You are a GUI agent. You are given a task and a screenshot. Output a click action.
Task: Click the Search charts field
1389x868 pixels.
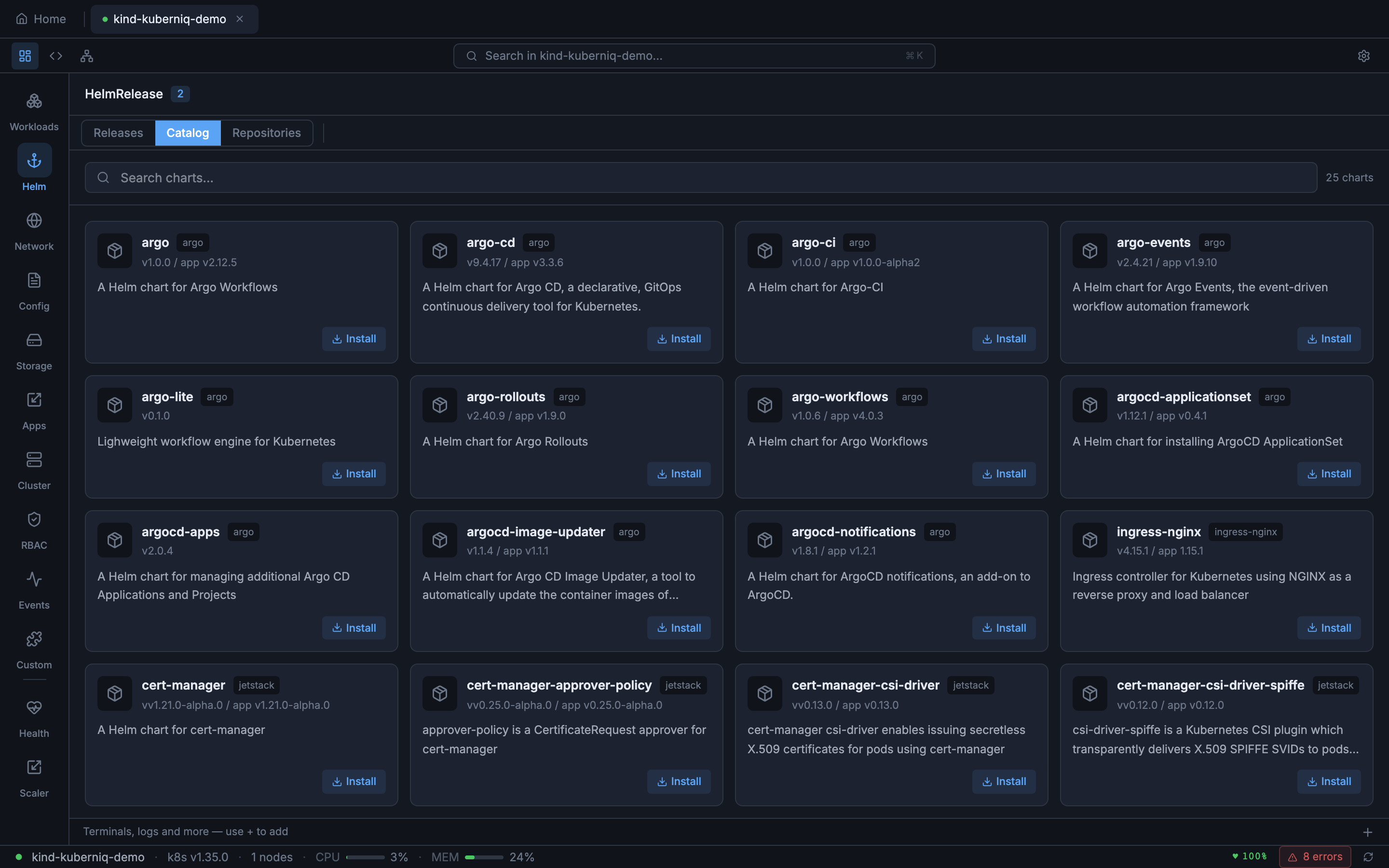pos(402,177)
